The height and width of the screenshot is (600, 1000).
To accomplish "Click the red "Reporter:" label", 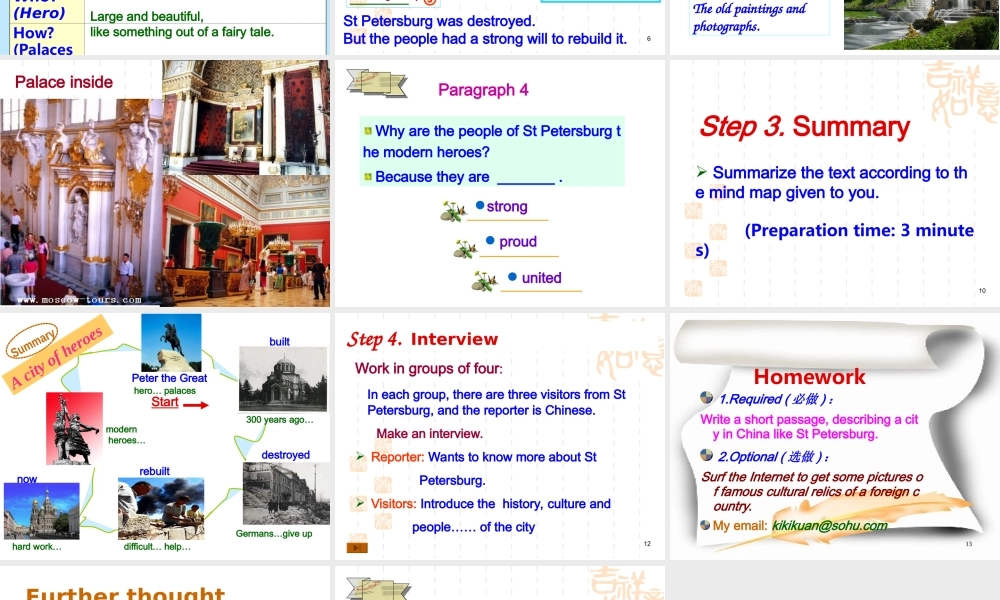I will [x=397, y=457].
